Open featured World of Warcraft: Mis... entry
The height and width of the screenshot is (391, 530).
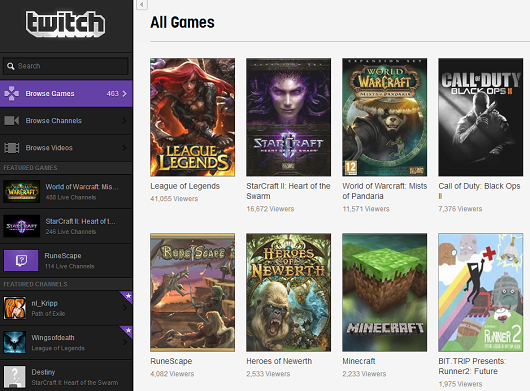click(66, 192)
